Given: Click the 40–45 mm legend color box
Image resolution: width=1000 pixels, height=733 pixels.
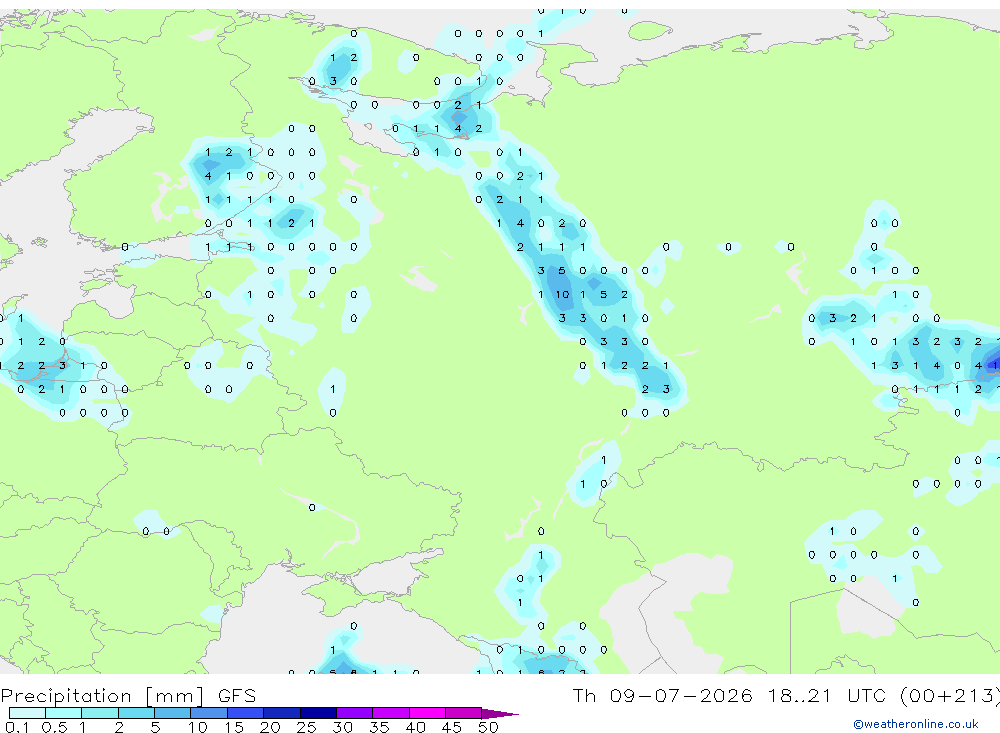Looking at the screenshot, I should 427,713.
